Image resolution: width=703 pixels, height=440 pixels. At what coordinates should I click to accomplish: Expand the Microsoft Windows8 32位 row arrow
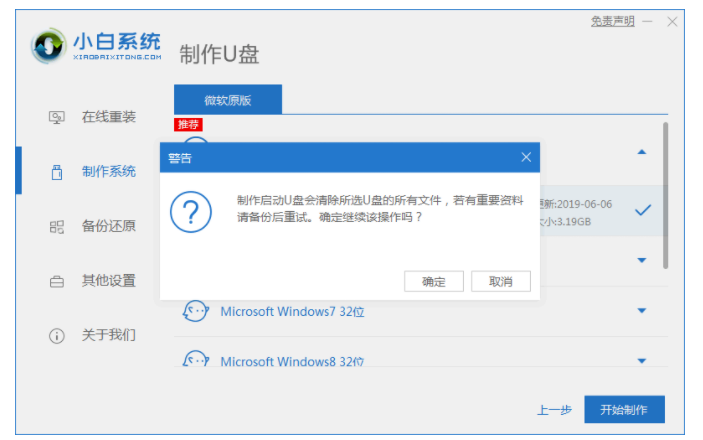pyautogui.click(x=642, y=361)
